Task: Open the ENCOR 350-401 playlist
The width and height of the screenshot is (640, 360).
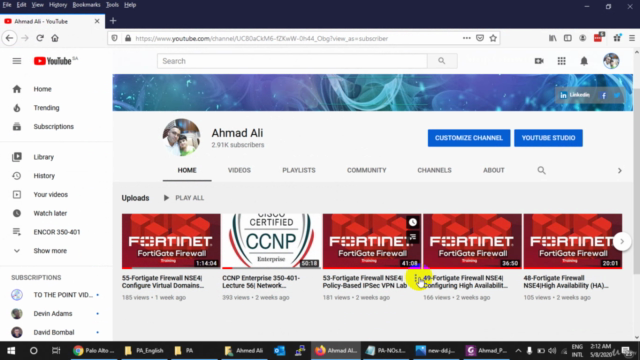Action: pos(56,232)
